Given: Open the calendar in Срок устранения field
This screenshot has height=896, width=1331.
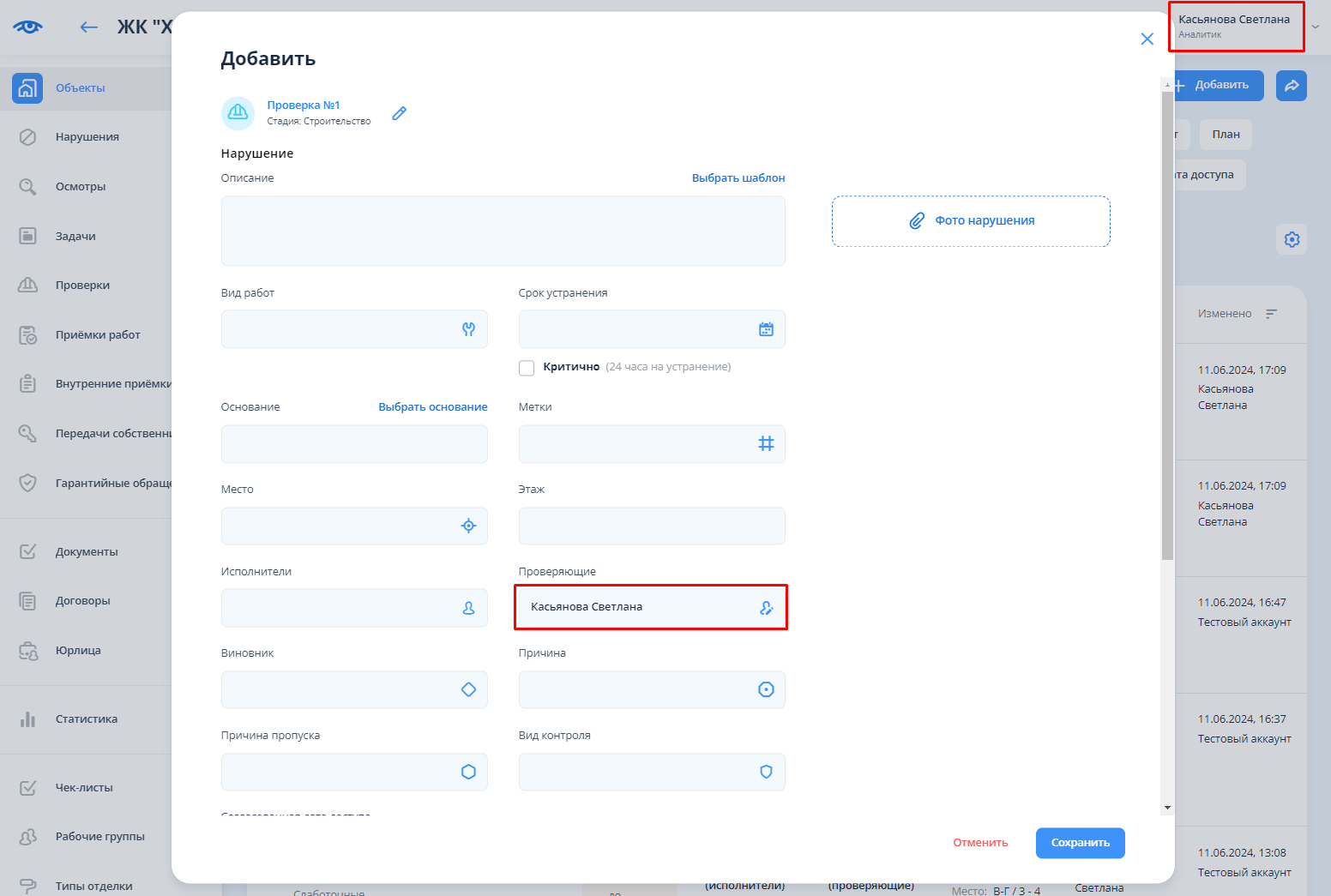Looking at the screenshot, I should click(766, 329).
